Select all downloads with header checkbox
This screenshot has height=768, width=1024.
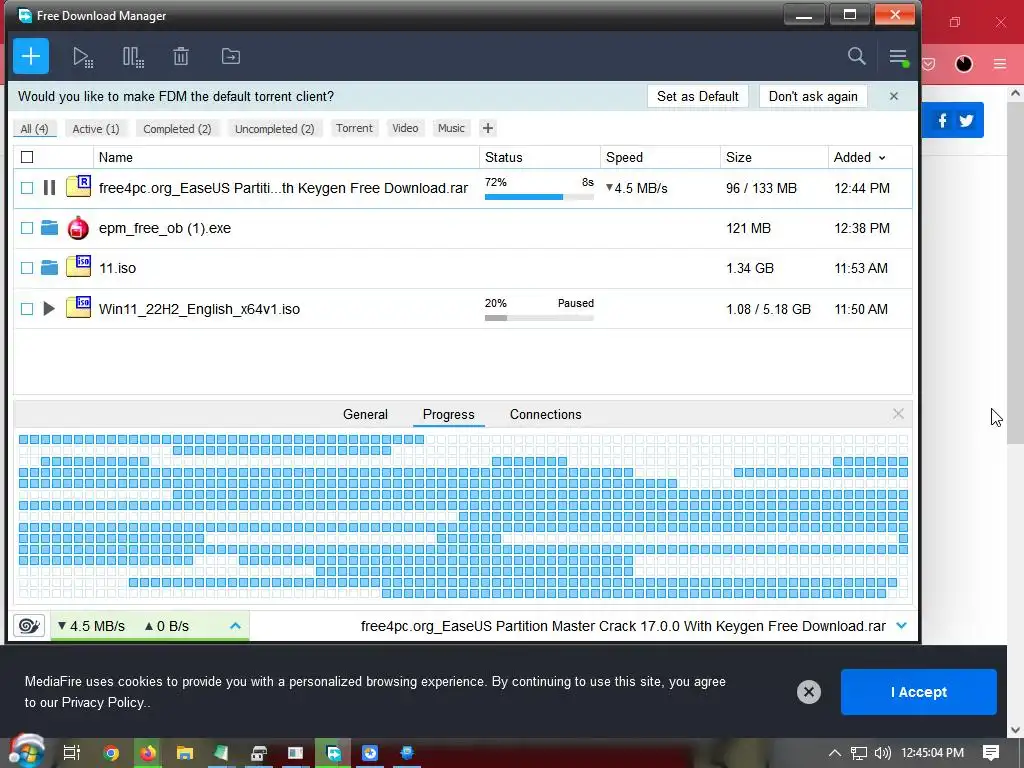[27, 157]
